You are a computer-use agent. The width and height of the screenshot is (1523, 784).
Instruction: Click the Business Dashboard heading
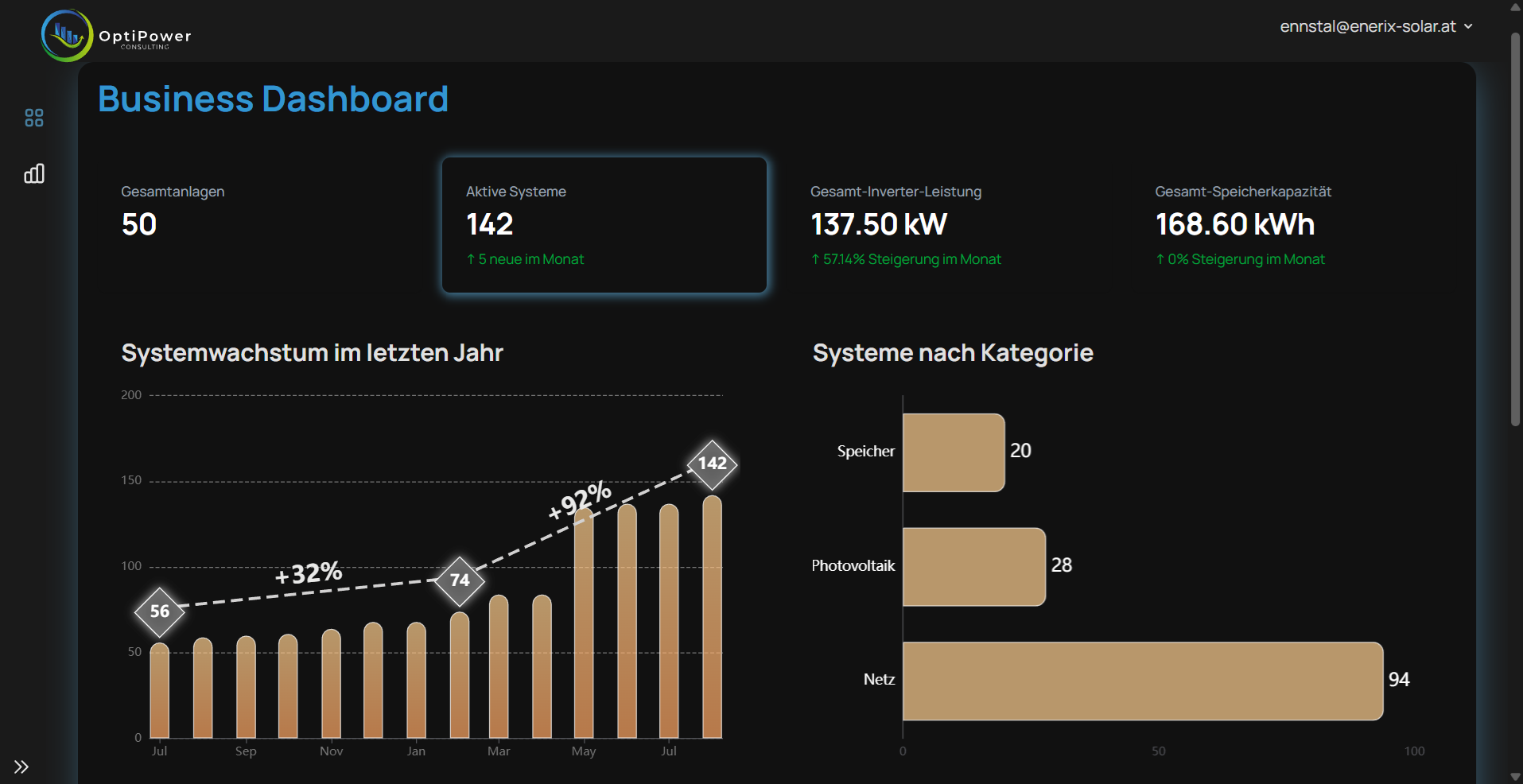tap(273, 99)
